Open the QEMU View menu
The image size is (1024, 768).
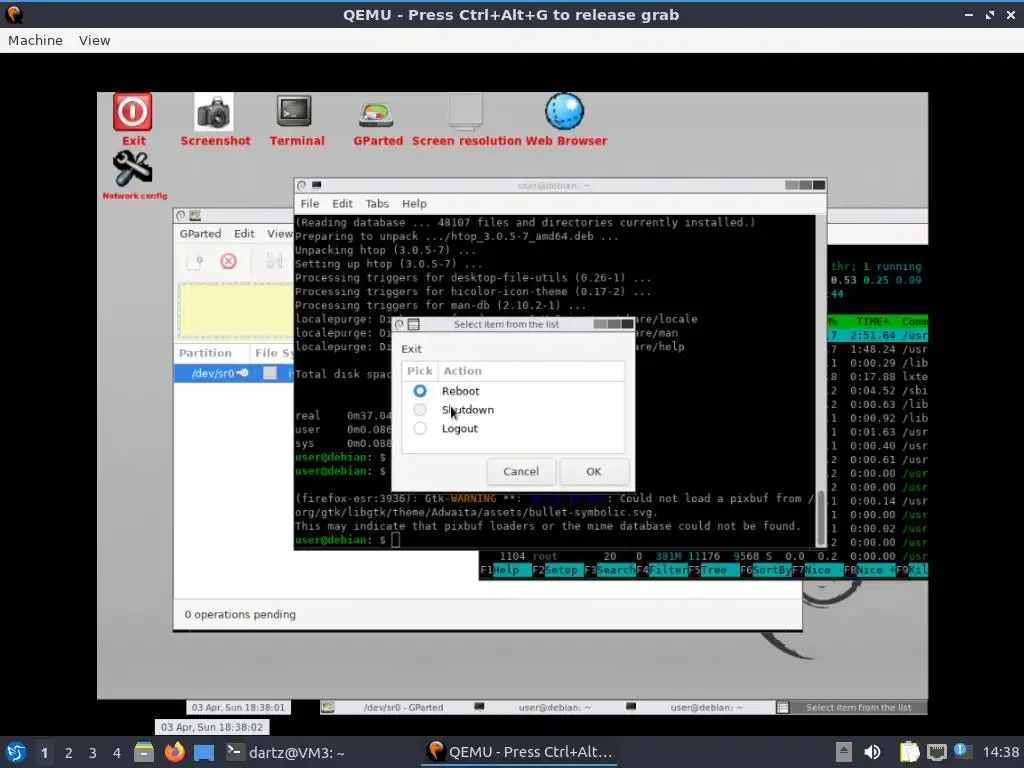pyautogui.click(x=95, y=40)
